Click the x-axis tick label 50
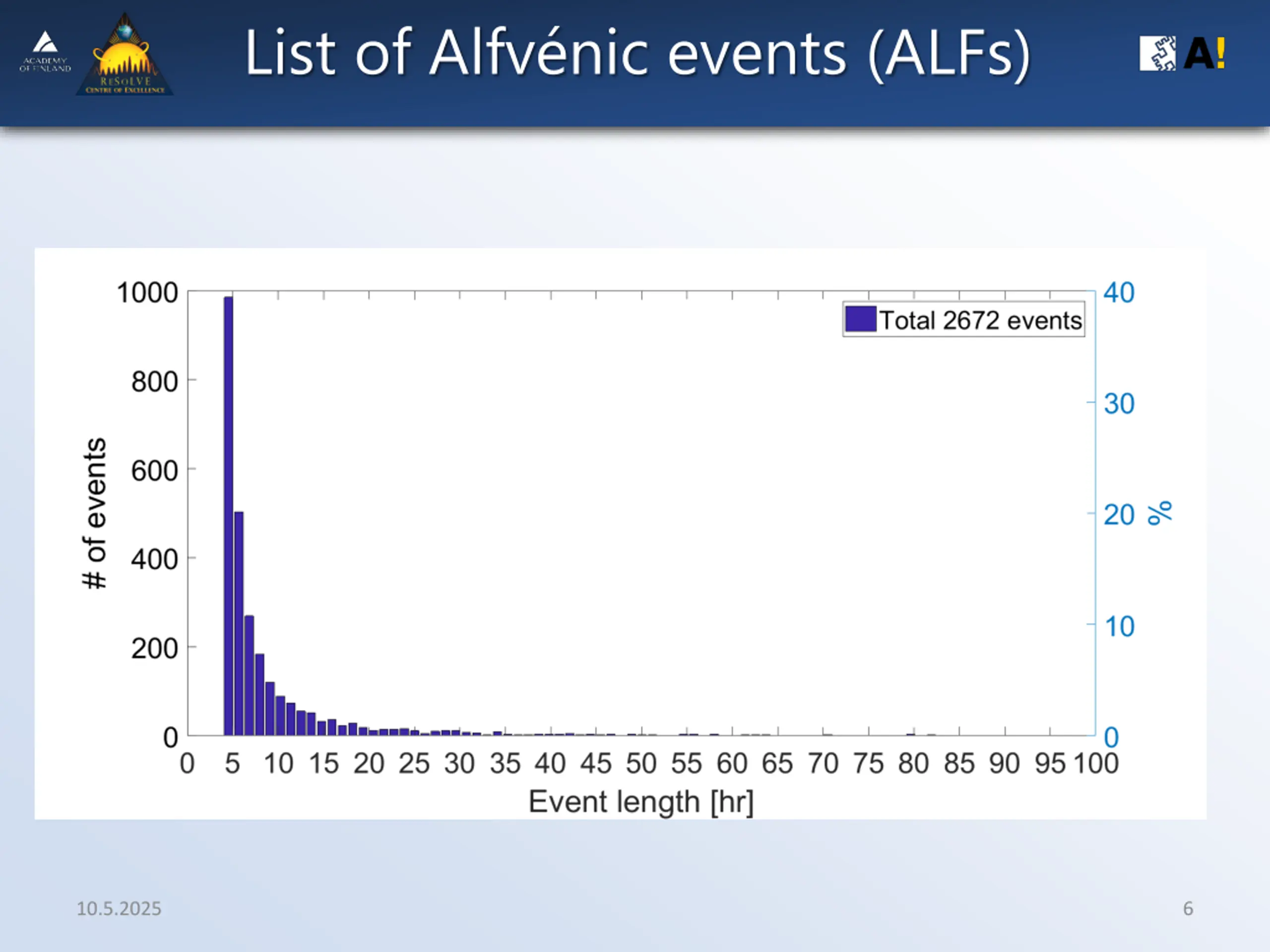This screenshot has height=952, width=1270. [x=641, y=764]
